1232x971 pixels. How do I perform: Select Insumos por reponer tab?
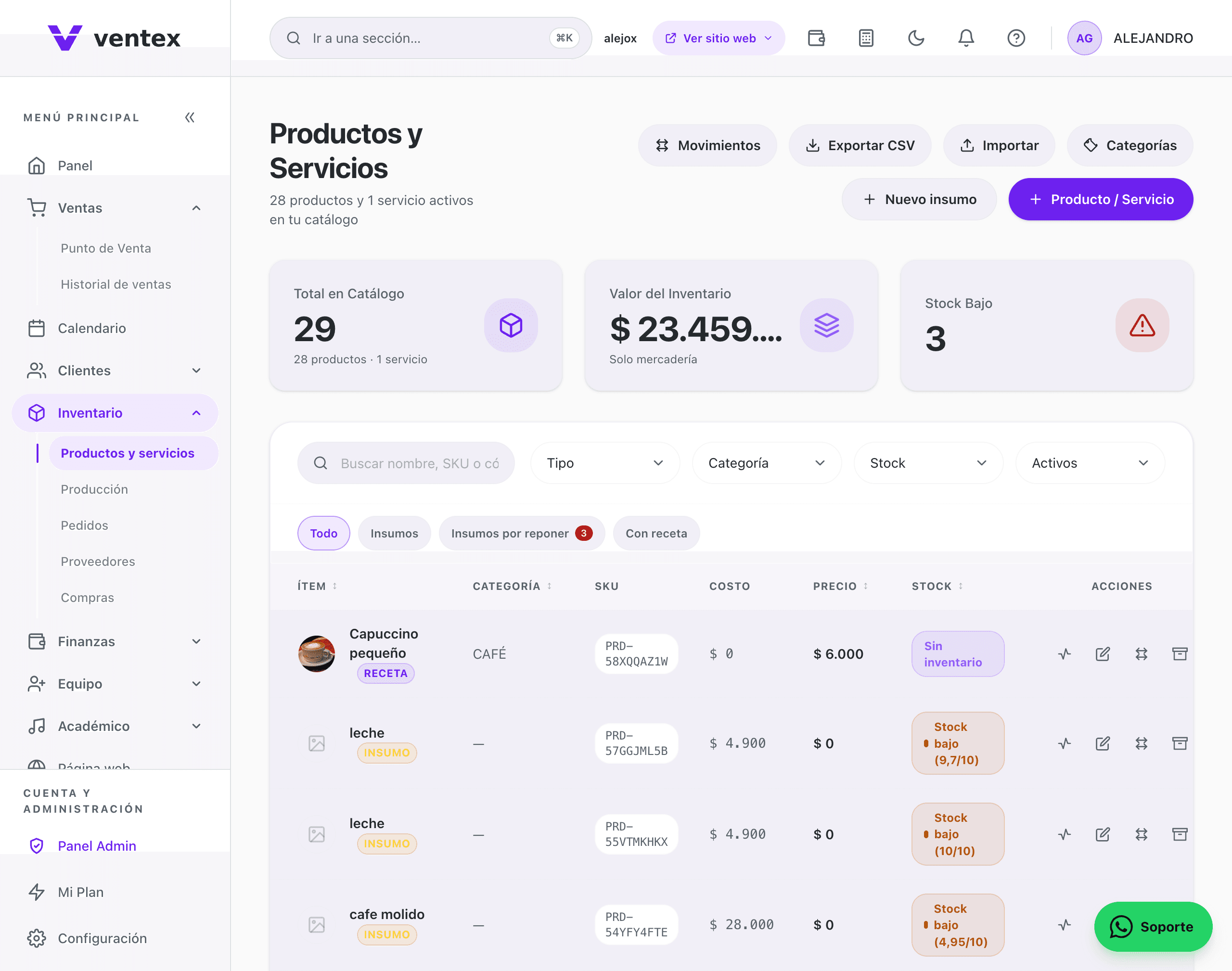[x=521, y=533]
